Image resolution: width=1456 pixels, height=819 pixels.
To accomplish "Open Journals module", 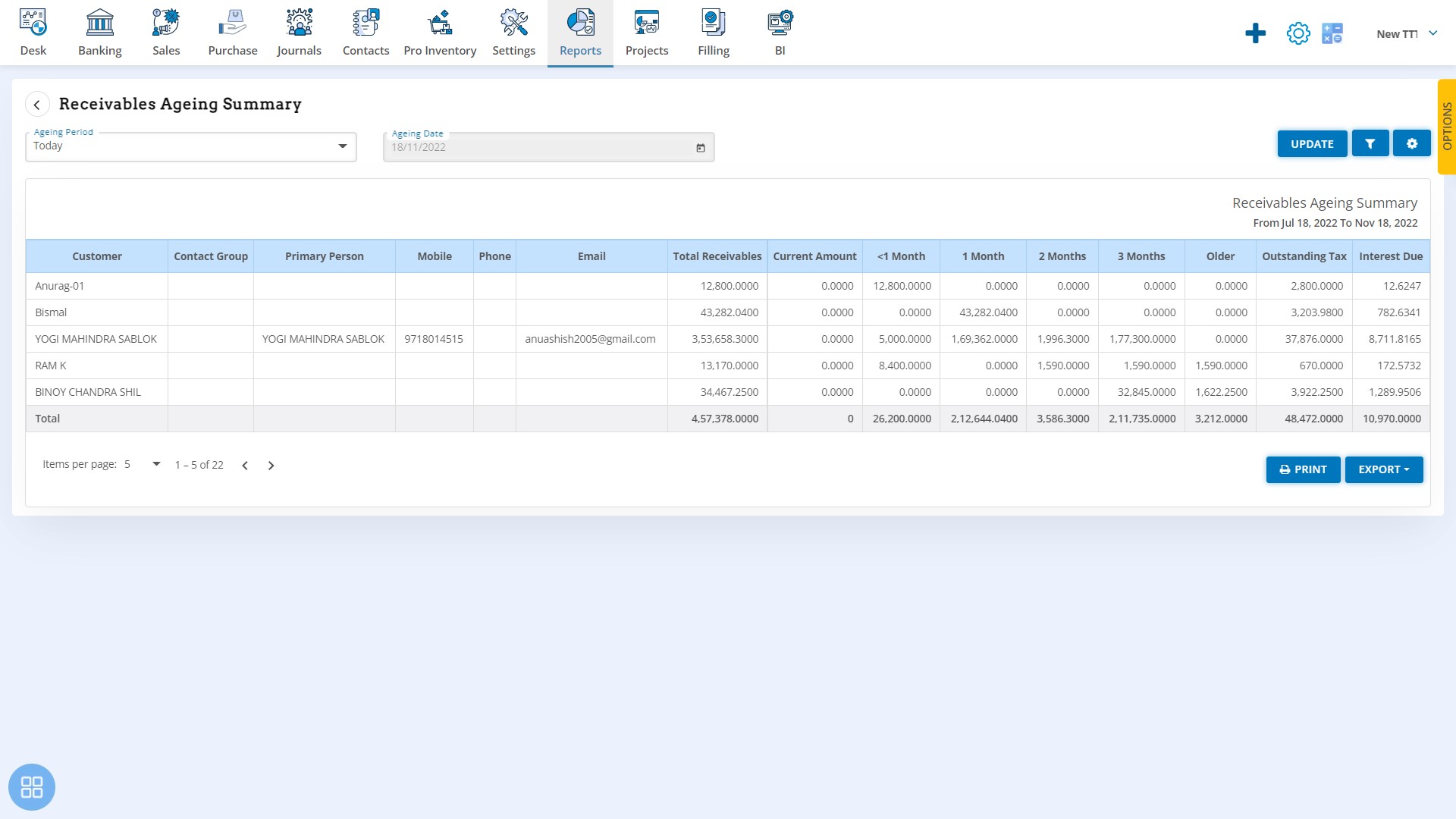I will (x=298, y=32).
